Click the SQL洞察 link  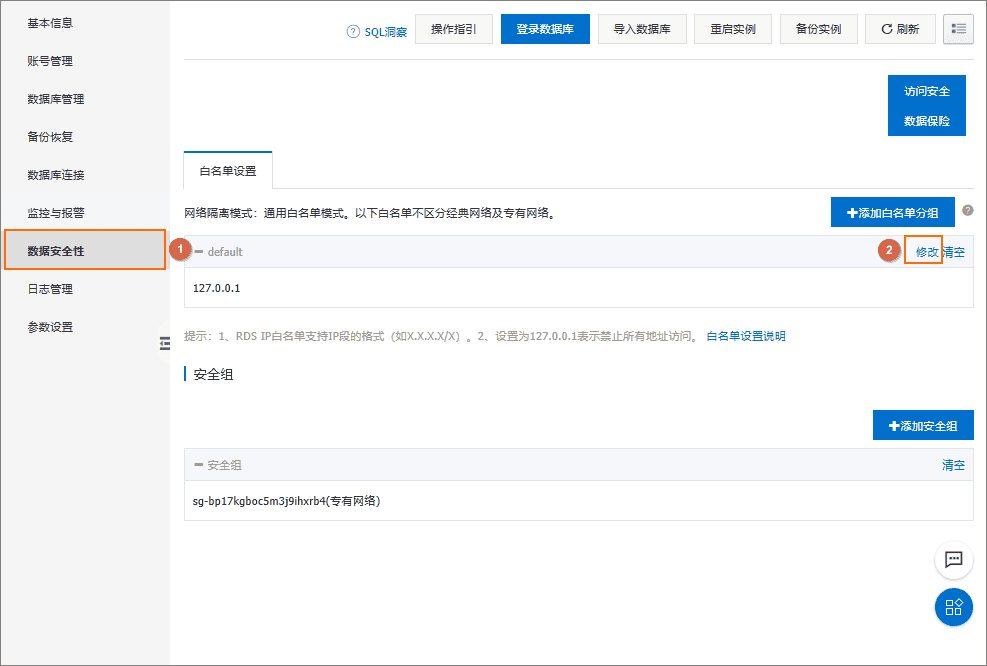[385, 31]
